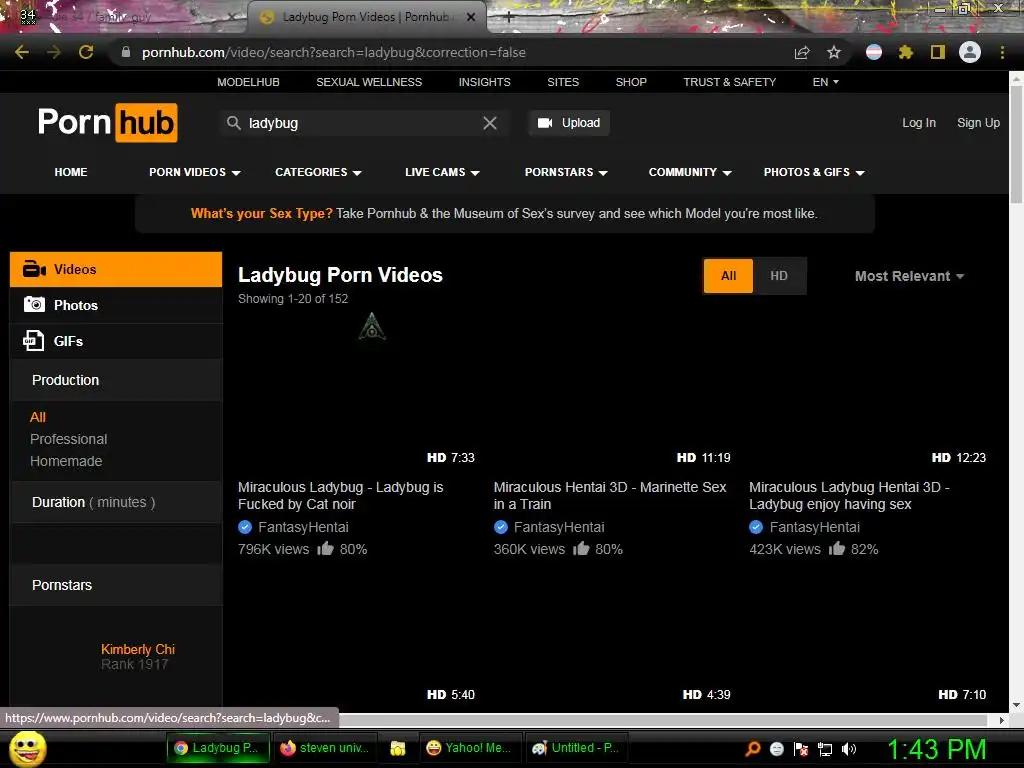Switch to HD only filter

pyautogui.click(x=778, y=276)
